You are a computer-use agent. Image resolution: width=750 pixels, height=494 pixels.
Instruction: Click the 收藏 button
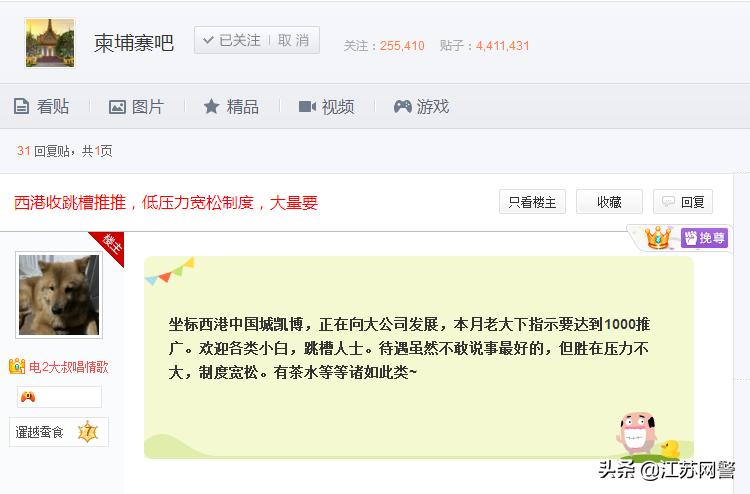[609, 202]
